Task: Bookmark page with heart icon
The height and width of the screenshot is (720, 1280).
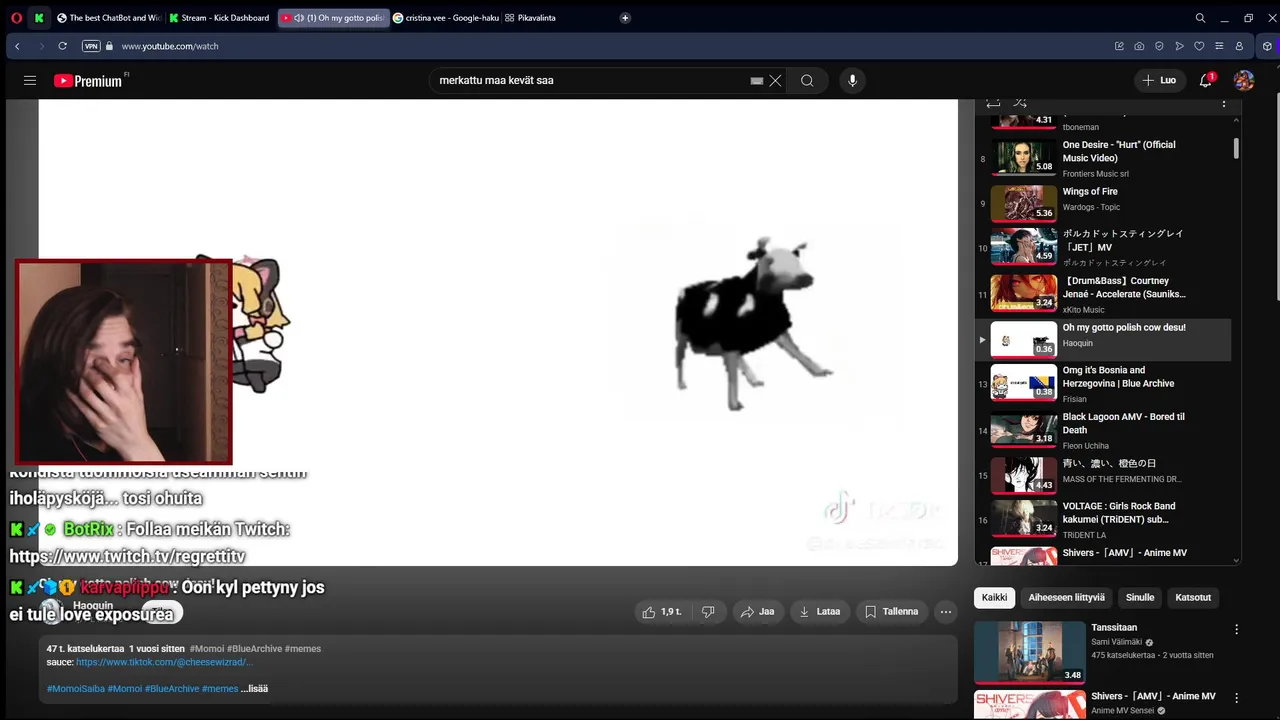Action: 1199,46
